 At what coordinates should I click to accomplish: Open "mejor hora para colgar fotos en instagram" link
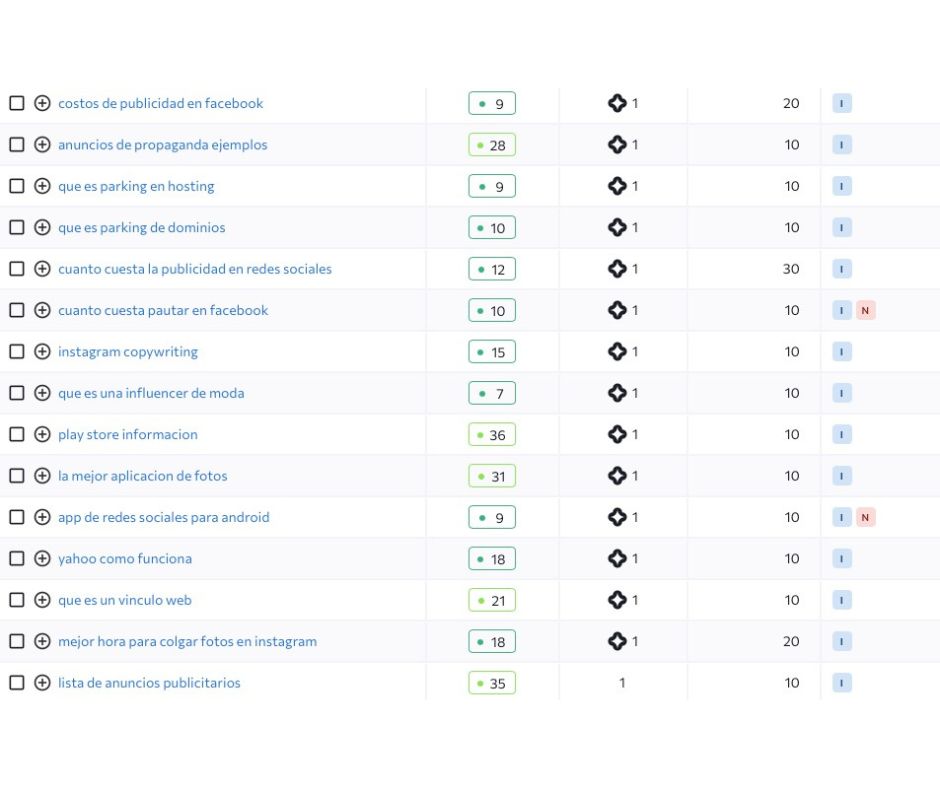187,642
